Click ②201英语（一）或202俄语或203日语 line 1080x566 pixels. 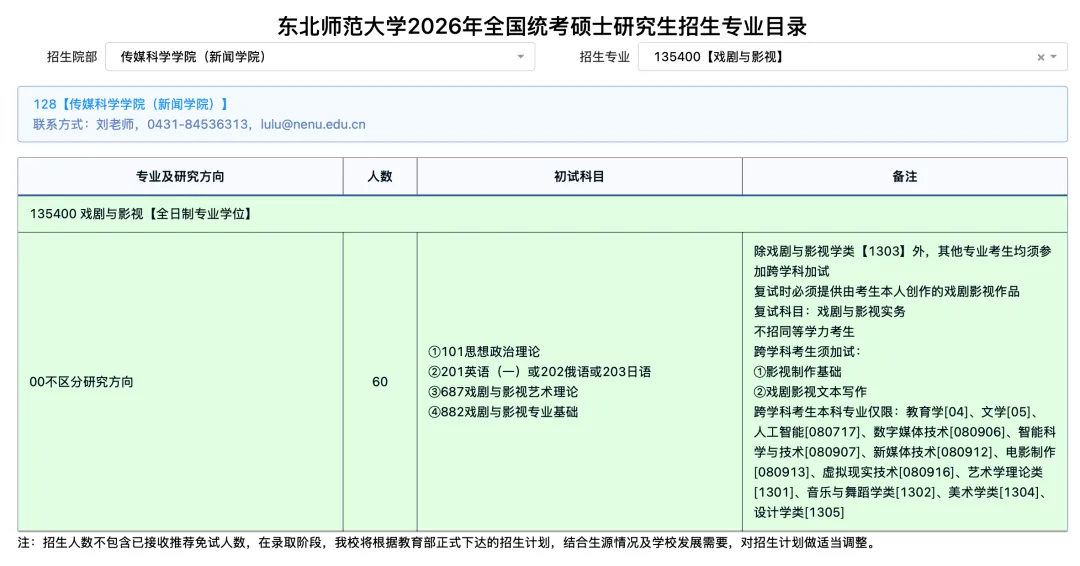click(x=539, y=372)
